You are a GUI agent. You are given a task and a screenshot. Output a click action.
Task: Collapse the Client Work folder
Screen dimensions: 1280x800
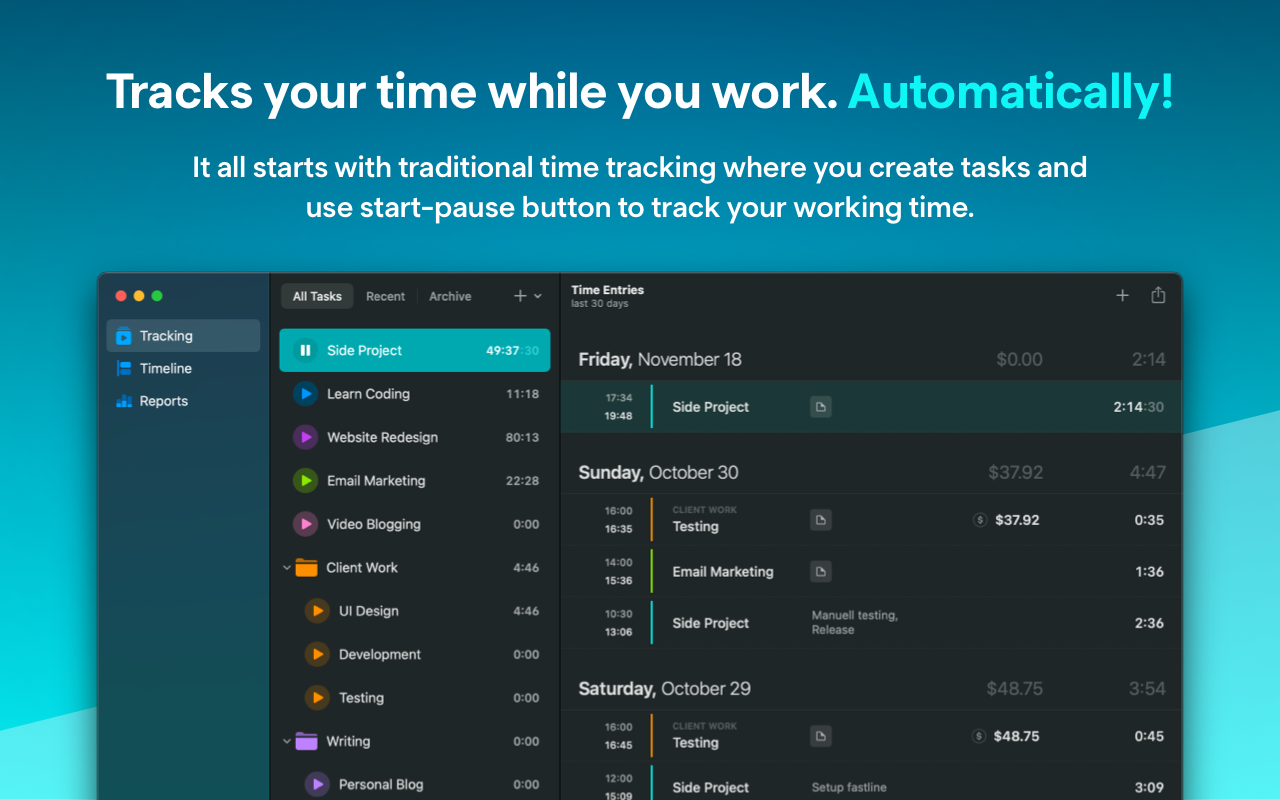point(287,568)
